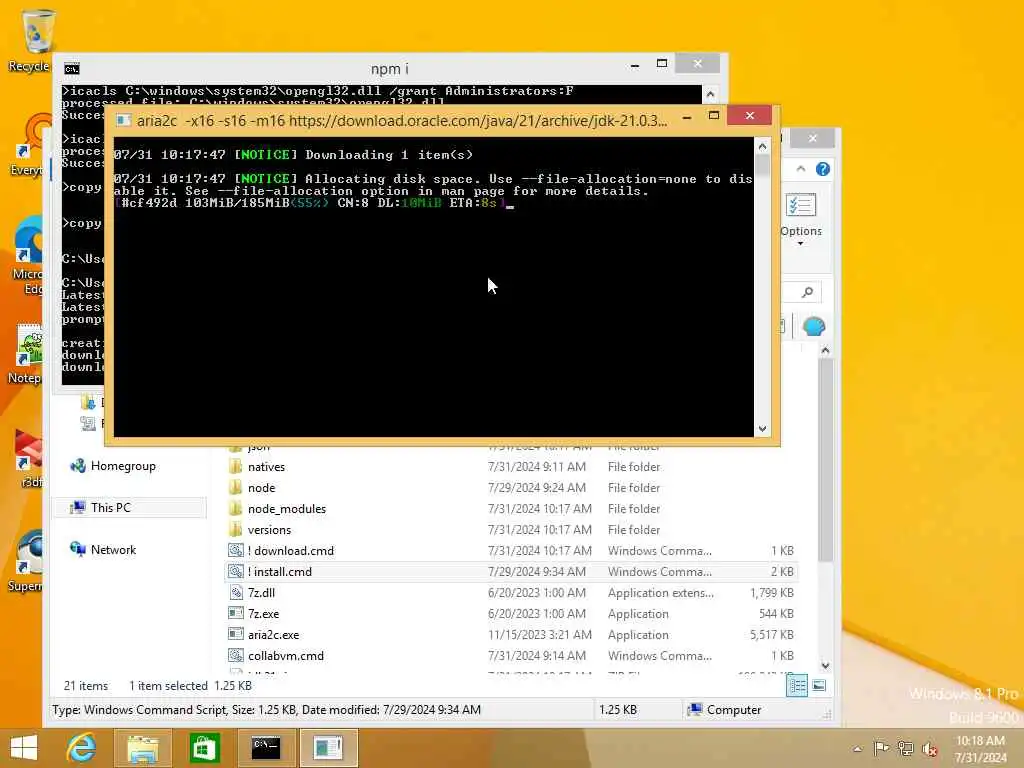1024x768 pixels.
Task: Click aria2c console window system icon
Action: tap(123, 120)
